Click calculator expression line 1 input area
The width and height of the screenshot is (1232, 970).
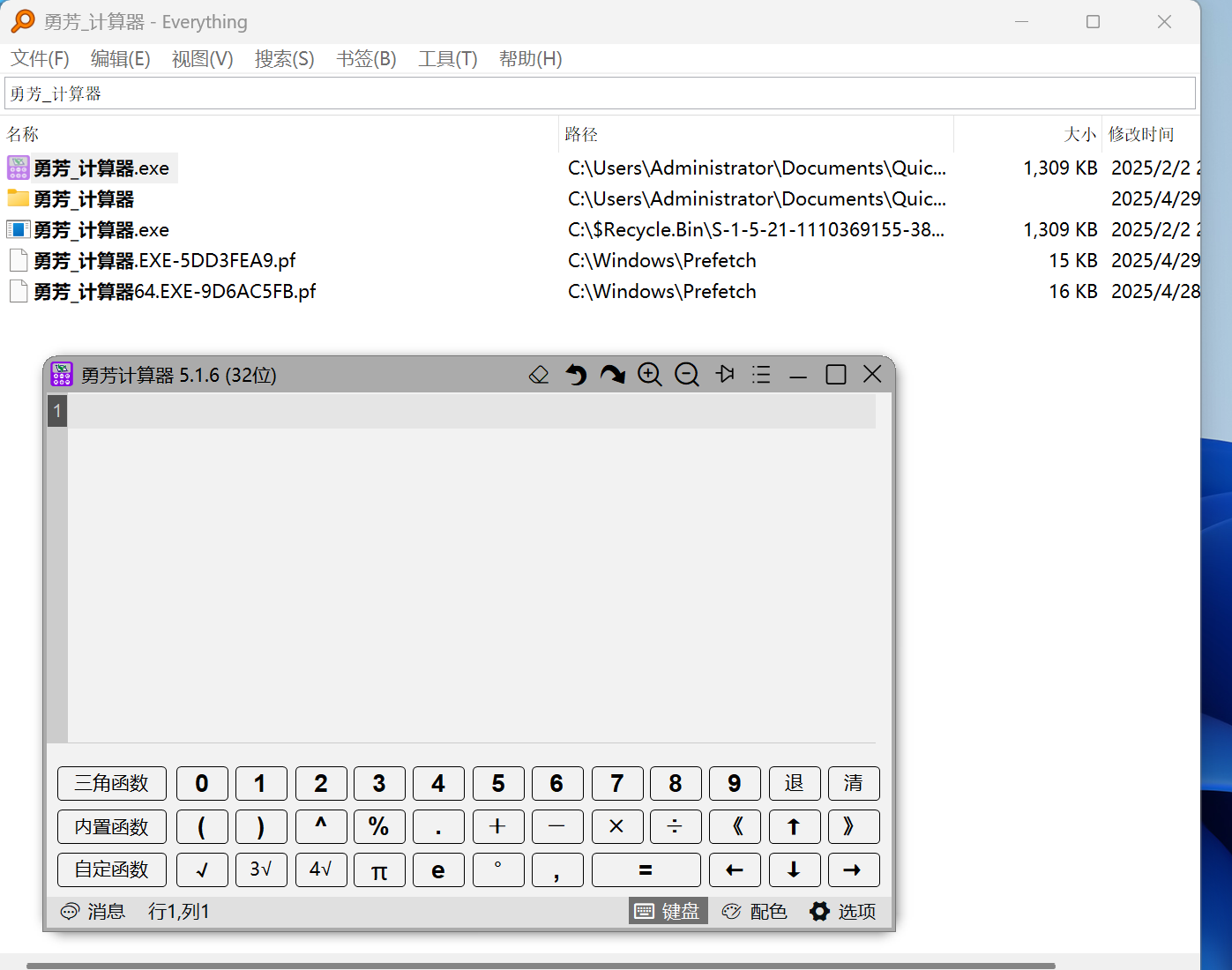472,411
